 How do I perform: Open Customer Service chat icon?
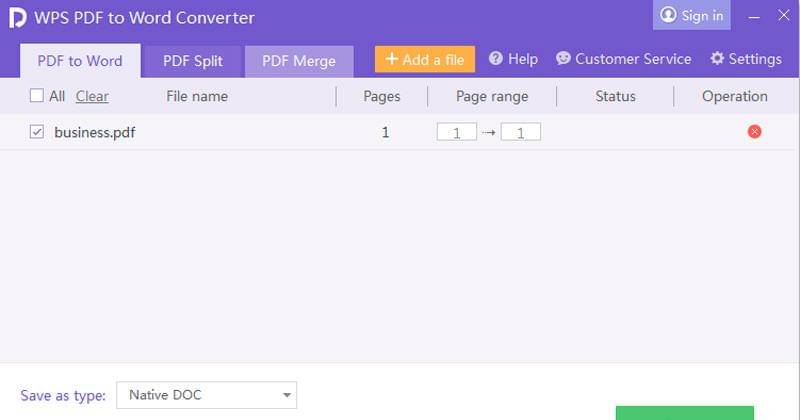pos(563,59)
